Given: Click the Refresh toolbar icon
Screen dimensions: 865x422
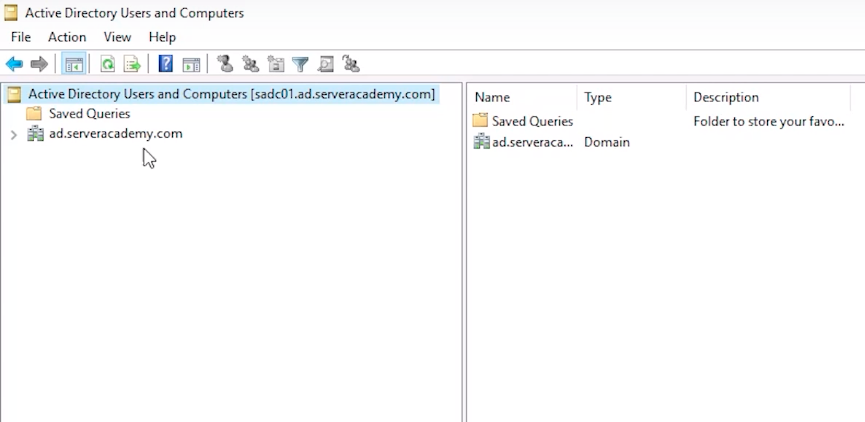Looking at the screenshot, I should (107, 64).
